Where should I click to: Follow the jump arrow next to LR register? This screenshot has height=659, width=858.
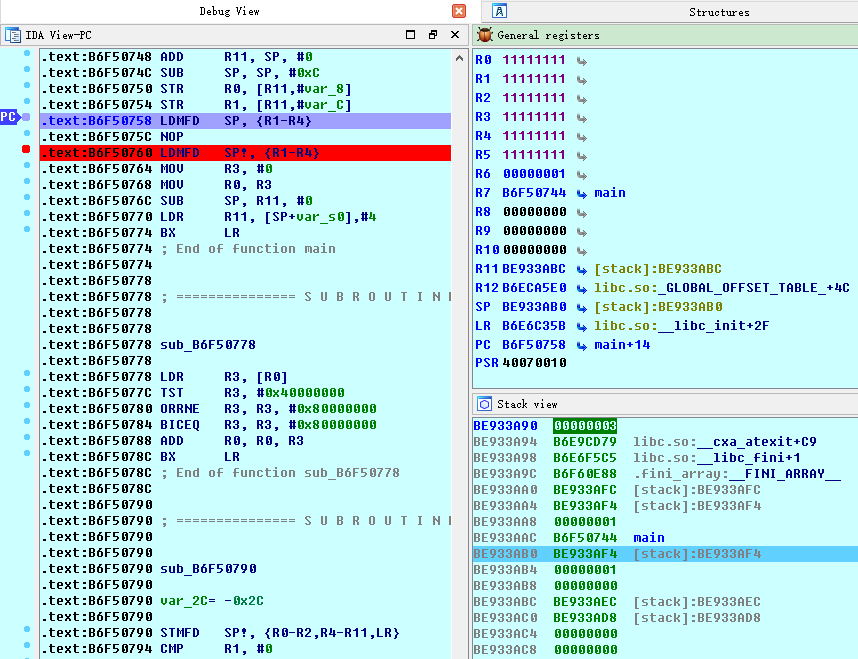click(582, 327)
